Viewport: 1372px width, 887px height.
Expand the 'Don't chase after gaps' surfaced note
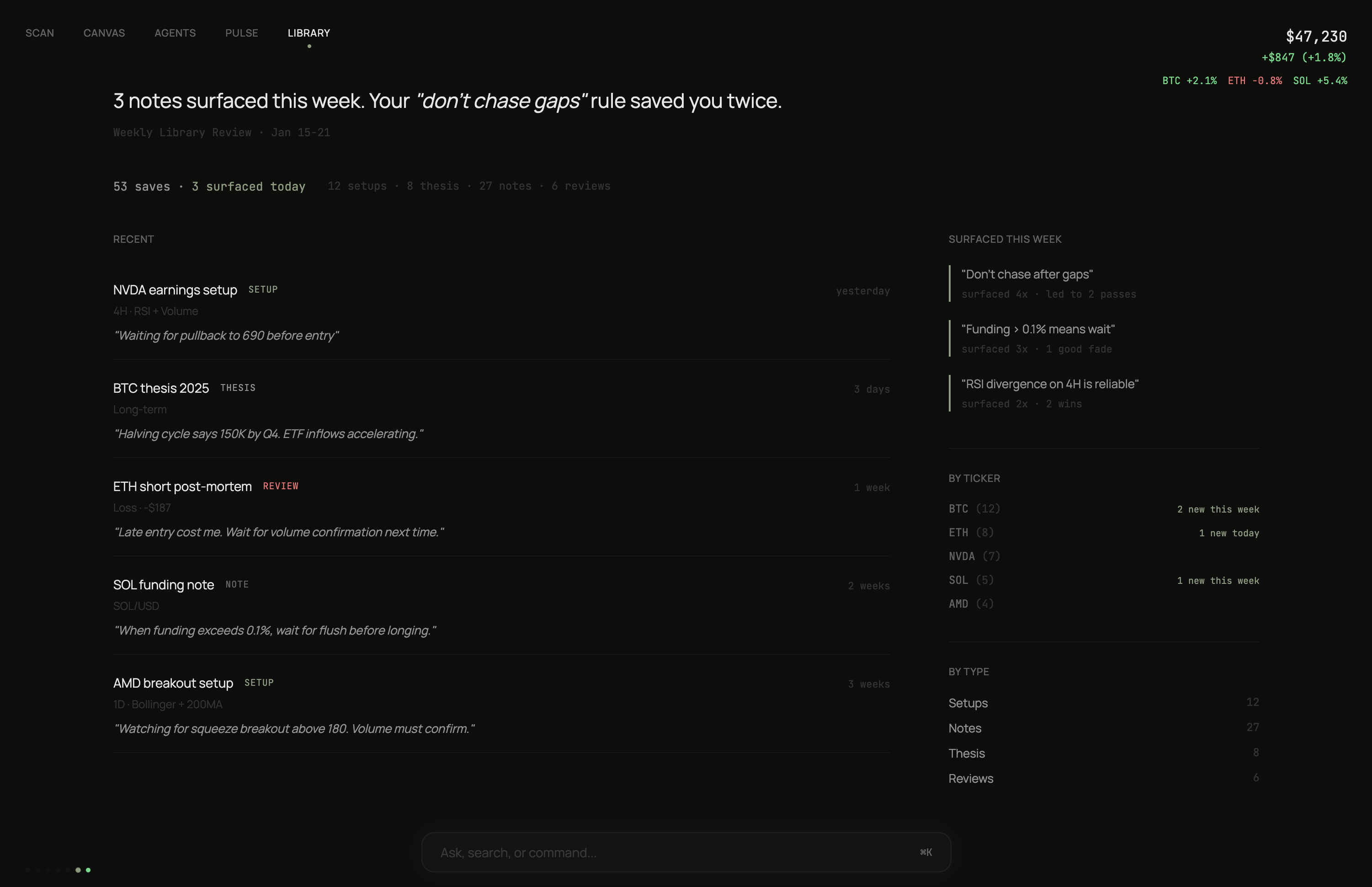click(1026, 274)
